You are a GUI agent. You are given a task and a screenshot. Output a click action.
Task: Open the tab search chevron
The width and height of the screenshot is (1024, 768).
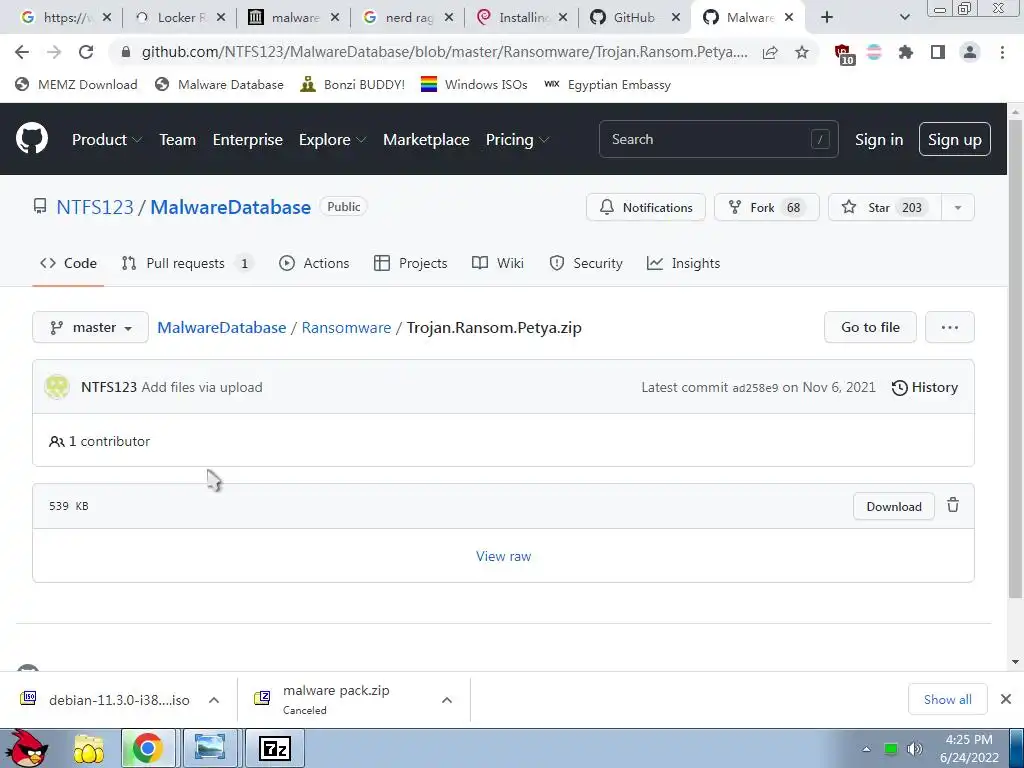[x=904, y=18]
